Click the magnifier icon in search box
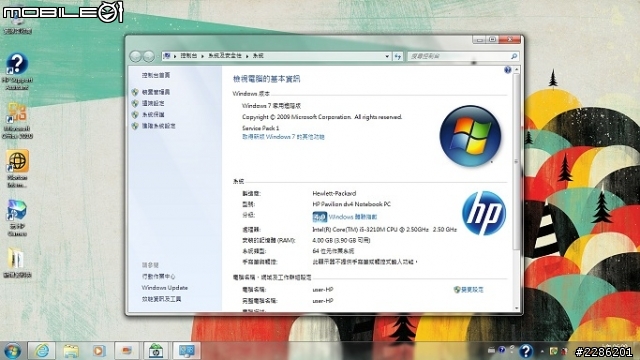 click(x=514, y=56)
